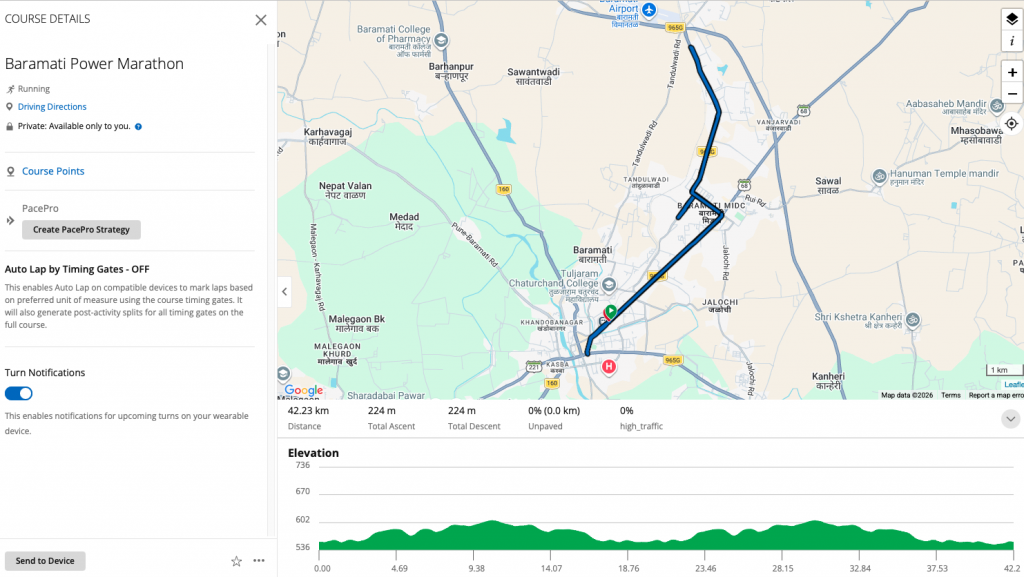The width and height of the screenshot is (1024, 577).
Task: Click the Elevation chart heading
Action: (x=313, y=453)
